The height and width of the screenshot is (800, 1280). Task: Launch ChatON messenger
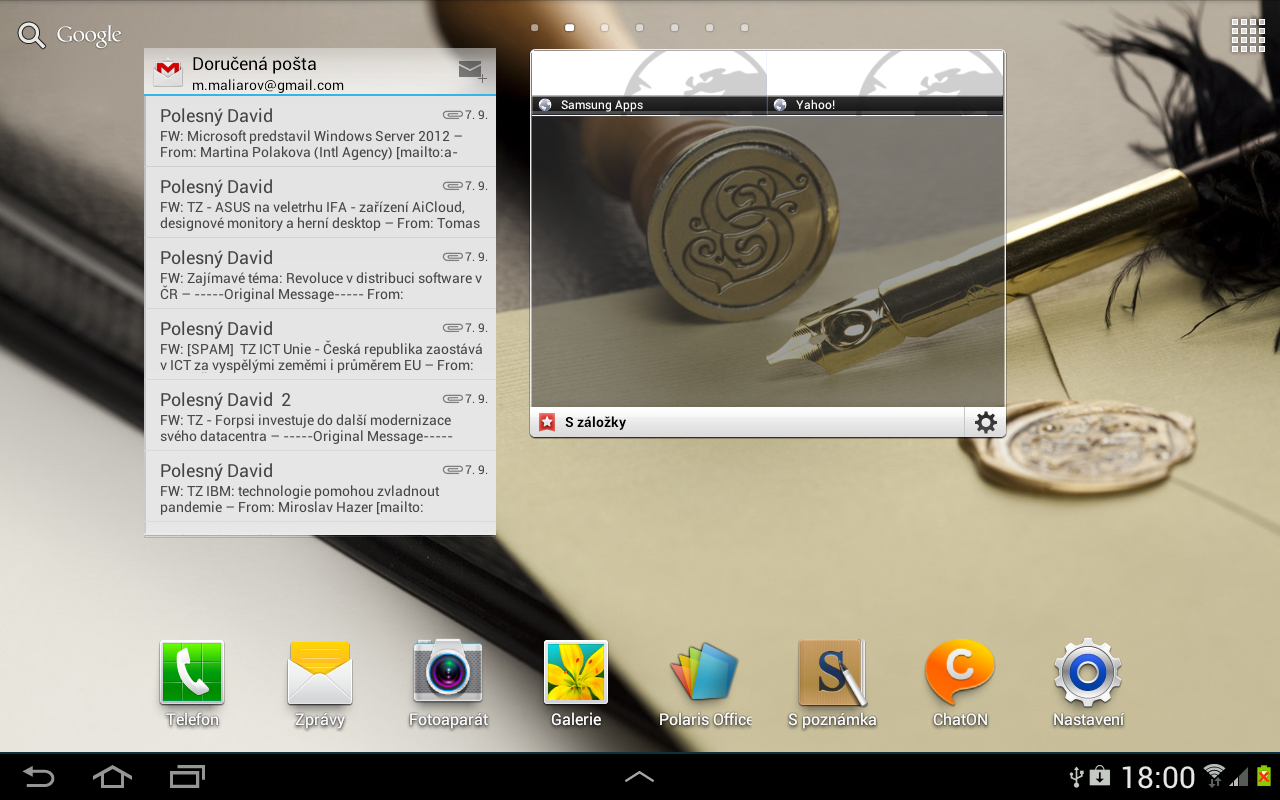959,672
